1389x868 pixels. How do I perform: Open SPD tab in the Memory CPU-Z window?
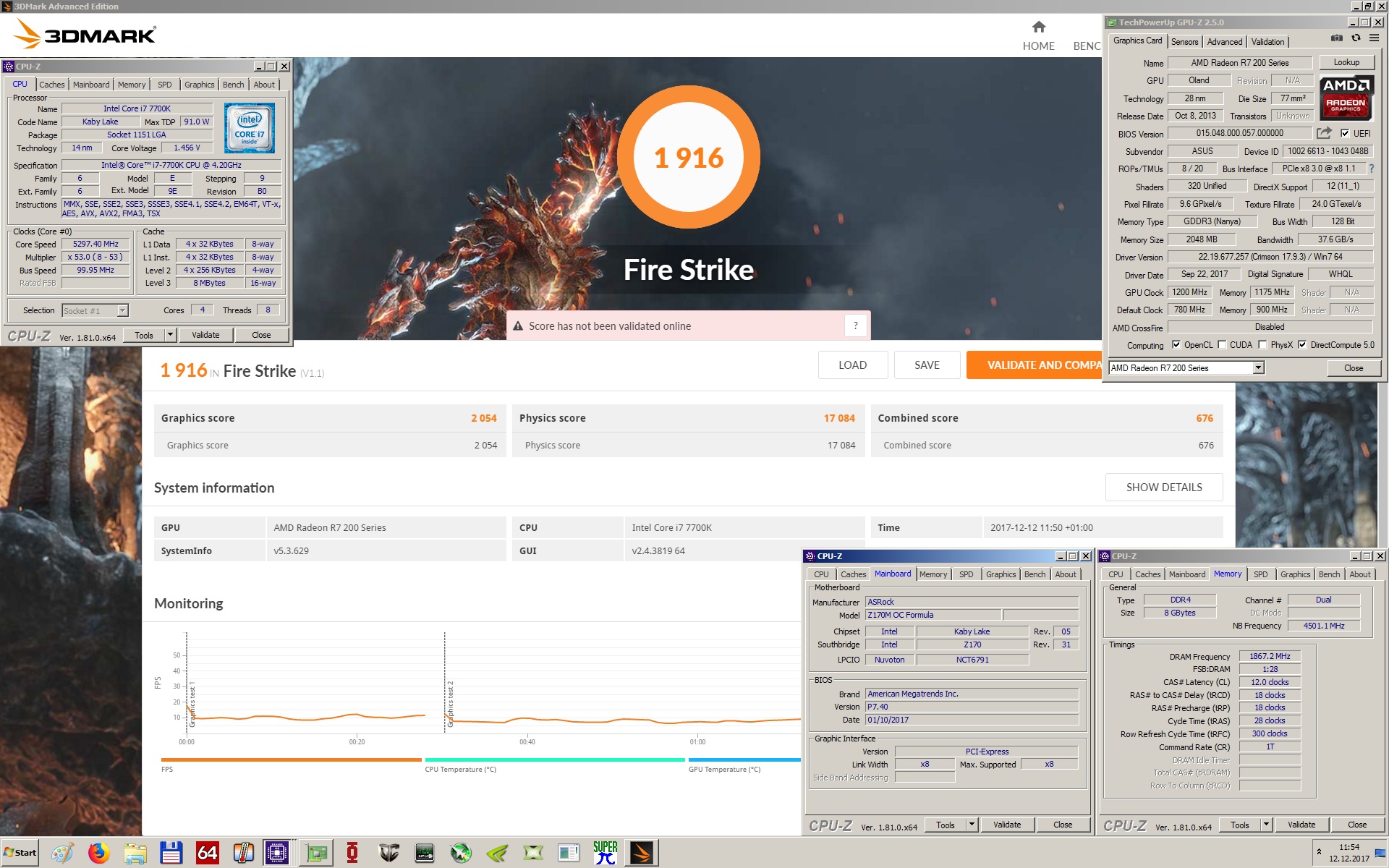click(1260, 574)
